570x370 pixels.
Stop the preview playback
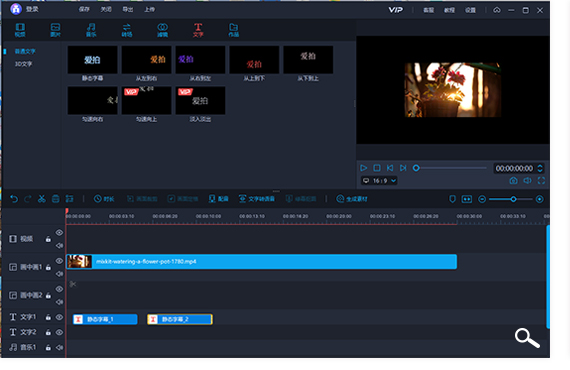pos(377,168)
